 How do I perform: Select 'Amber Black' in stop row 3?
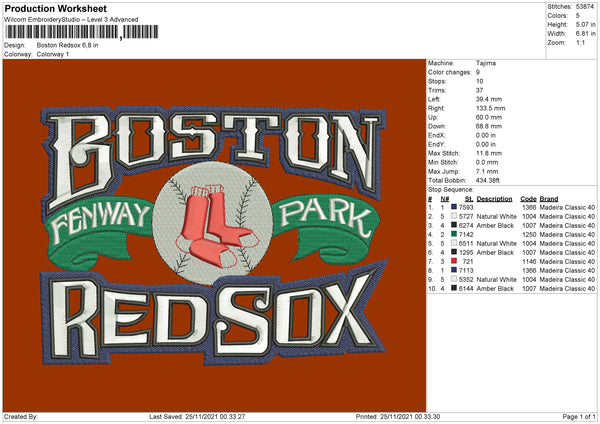point(495,225)
